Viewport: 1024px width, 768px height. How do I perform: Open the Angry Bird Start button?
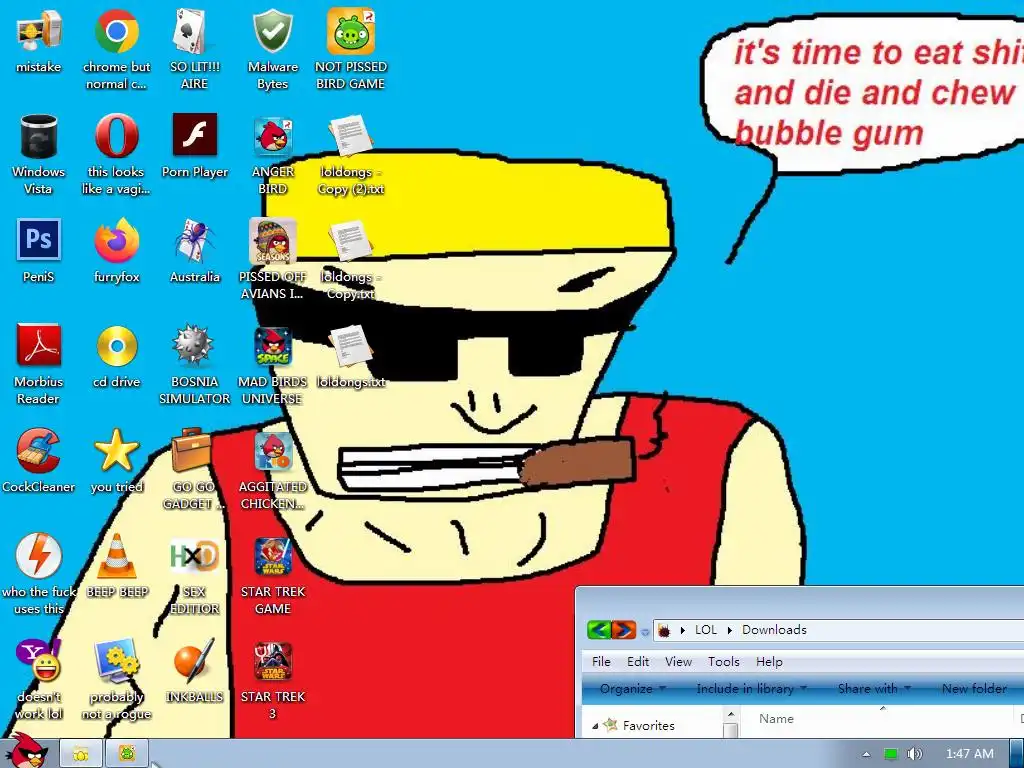[26, 752]
